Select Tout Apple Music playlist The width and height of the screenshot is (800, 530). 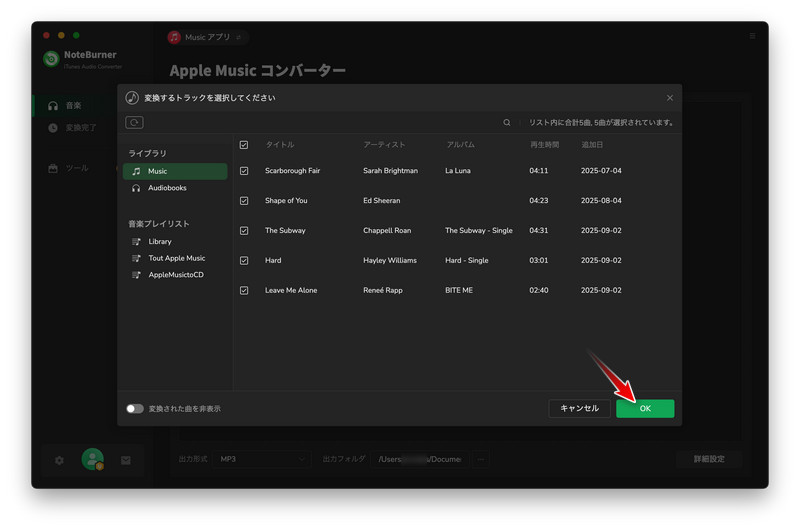(x=176, y=258)
